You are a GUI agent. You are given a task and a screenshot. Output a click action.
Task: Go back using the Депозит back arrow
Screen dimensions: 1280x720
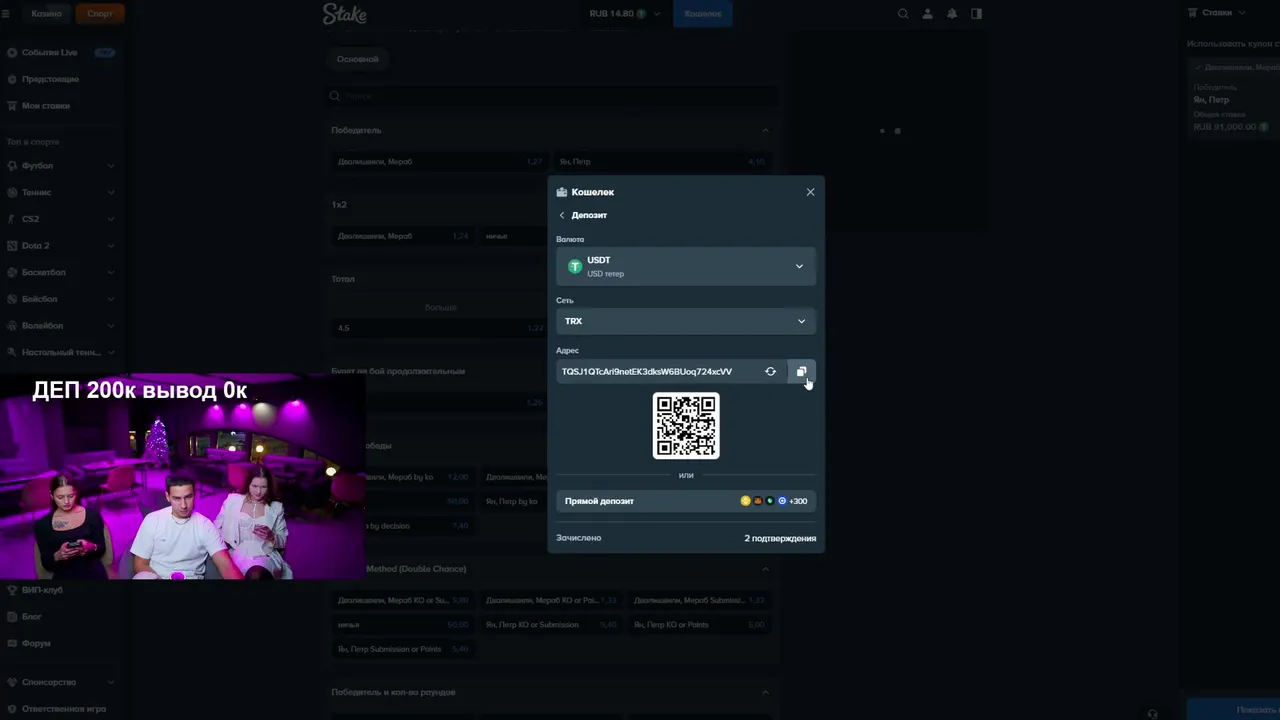click(x=562, y=215)
